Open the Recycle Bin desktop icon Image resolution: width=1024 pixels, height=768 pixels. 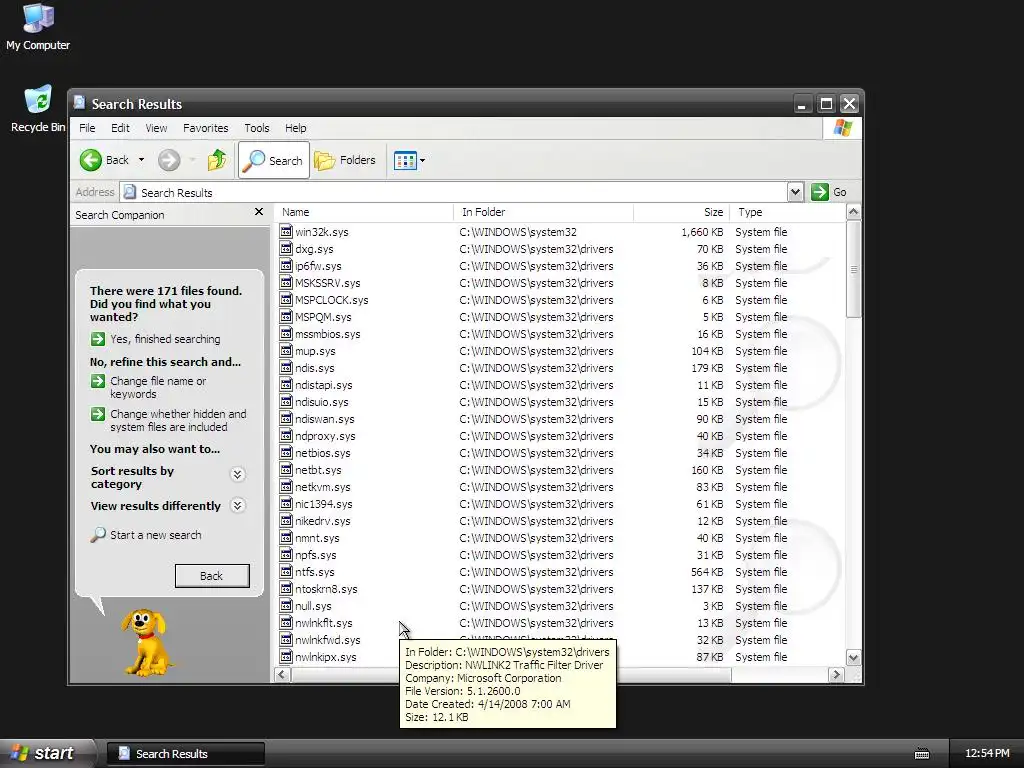[x=38, y=109]
